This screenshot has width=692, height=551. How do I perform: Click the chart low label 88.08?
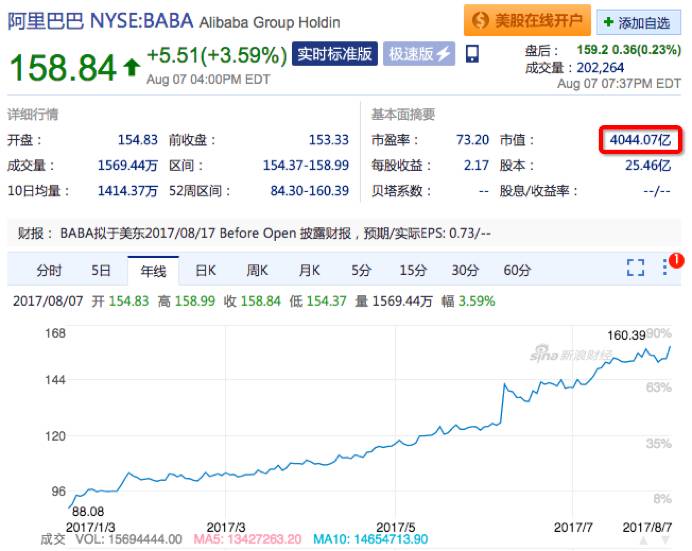tap(88, 511)
